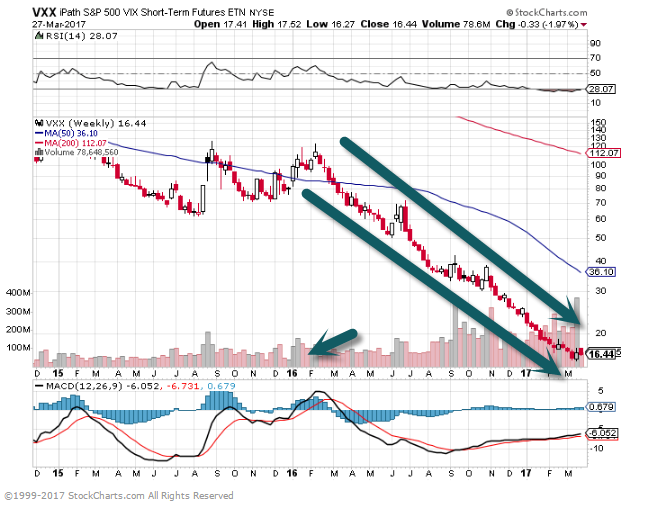Click the red down triangle after Chg
The image size is (646, 509).
(583, 25)
